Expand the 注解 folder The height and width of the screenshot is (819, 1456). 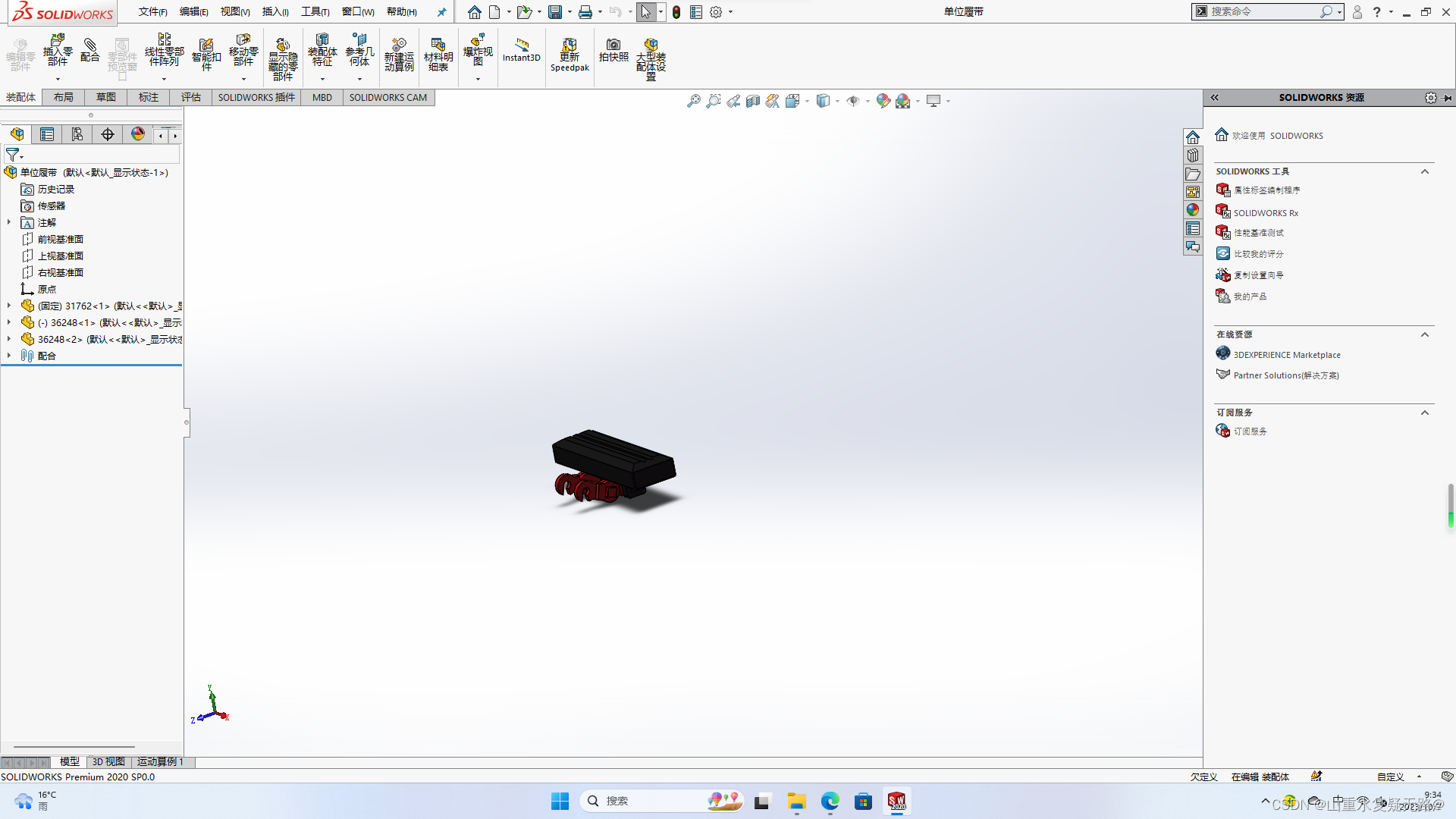9,222
